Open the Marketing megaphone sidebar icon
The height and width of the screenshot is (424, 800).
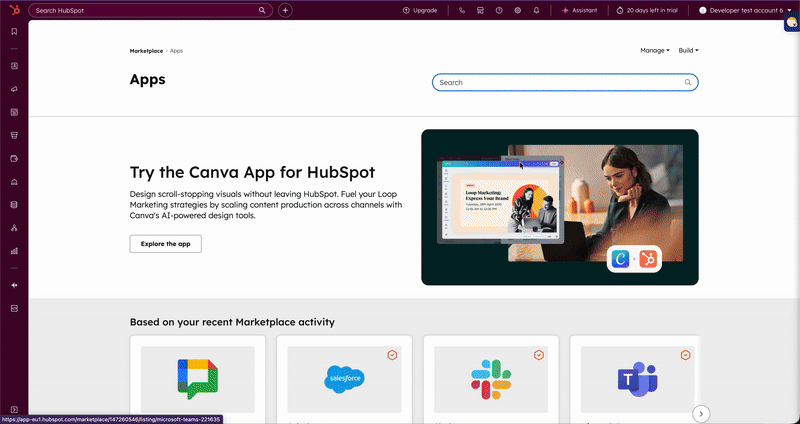pos(14,89)
